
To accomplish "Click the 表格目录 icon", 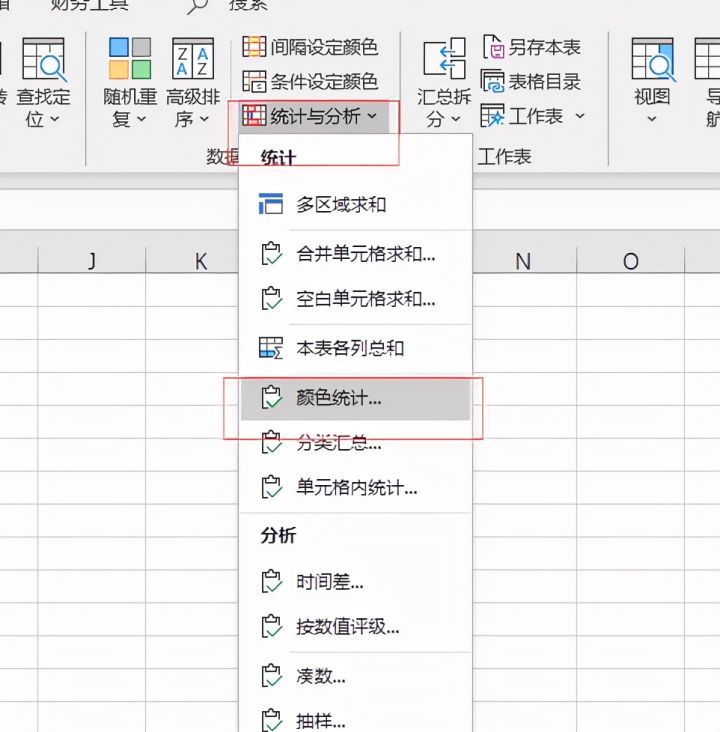I will click(493, 81).
